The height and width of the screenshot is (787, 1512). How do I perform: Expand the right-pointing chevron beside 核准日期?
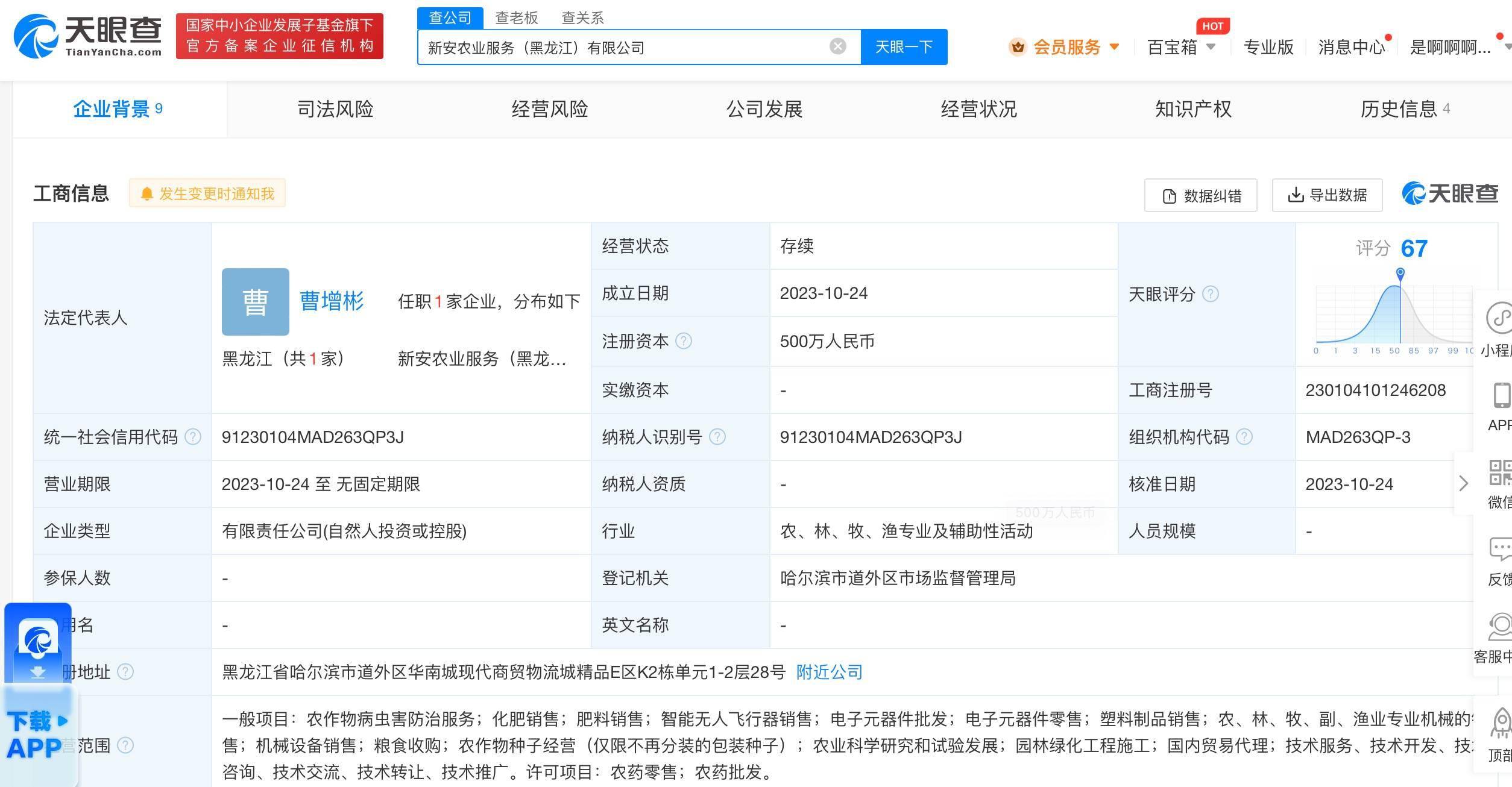tap(1463, 483)
